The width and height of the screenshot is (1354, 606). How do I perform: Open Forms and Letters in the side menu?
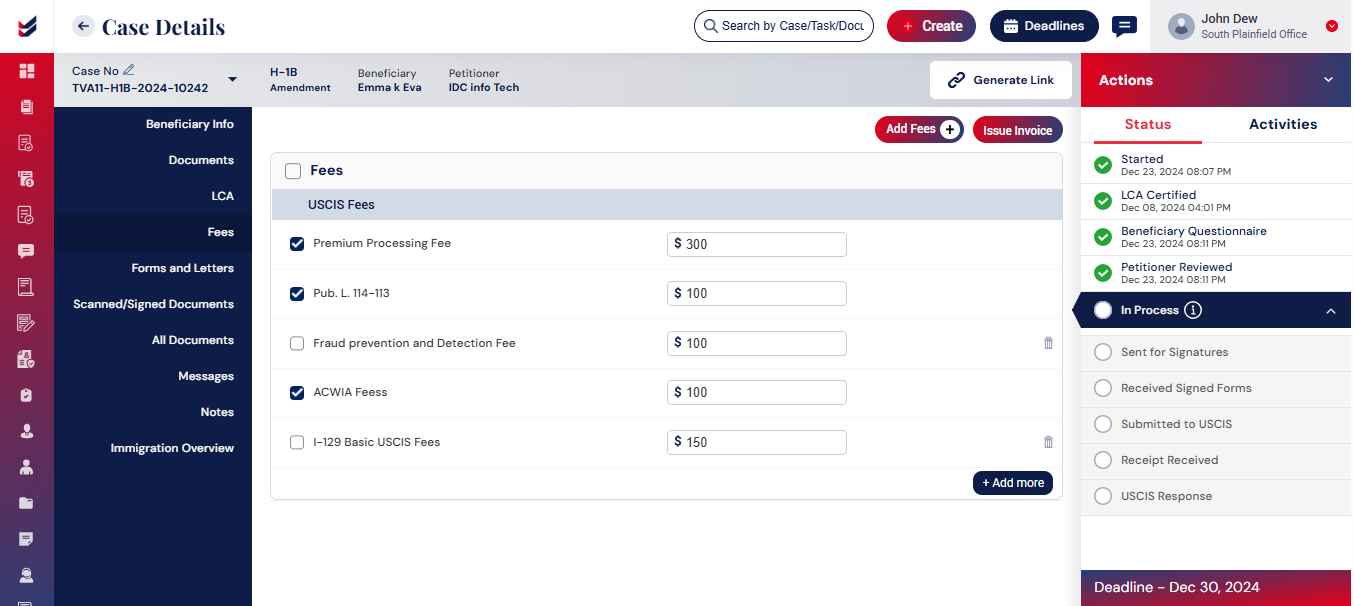tap(182, 268)
